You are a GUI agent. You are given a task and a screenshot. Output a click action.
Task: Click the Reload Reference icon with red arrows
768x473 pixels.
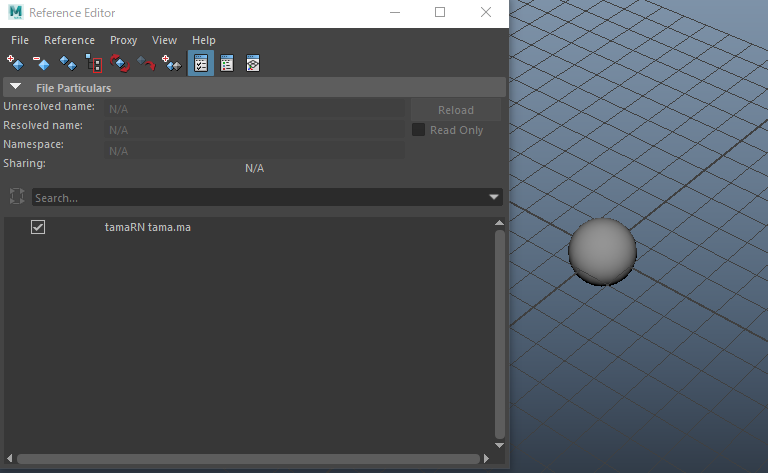(x=120, y=63)
